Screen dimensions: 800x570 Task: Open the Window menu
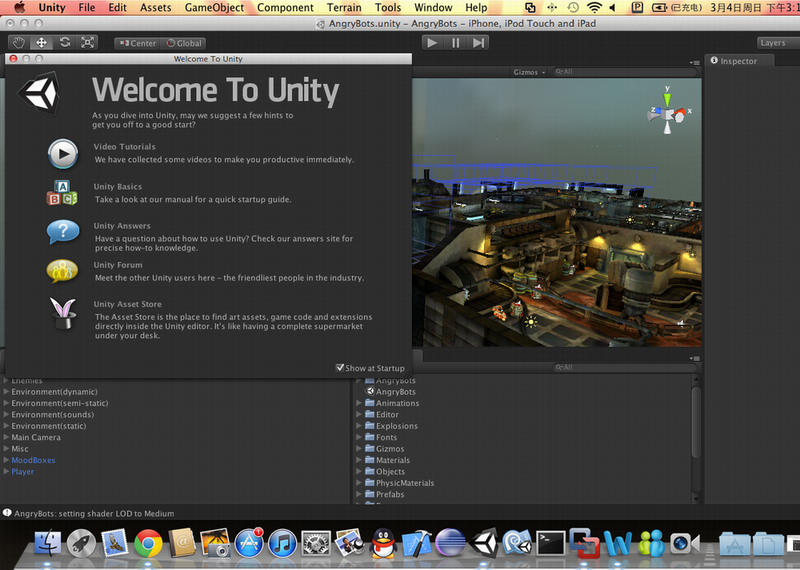tap(433, 8)
